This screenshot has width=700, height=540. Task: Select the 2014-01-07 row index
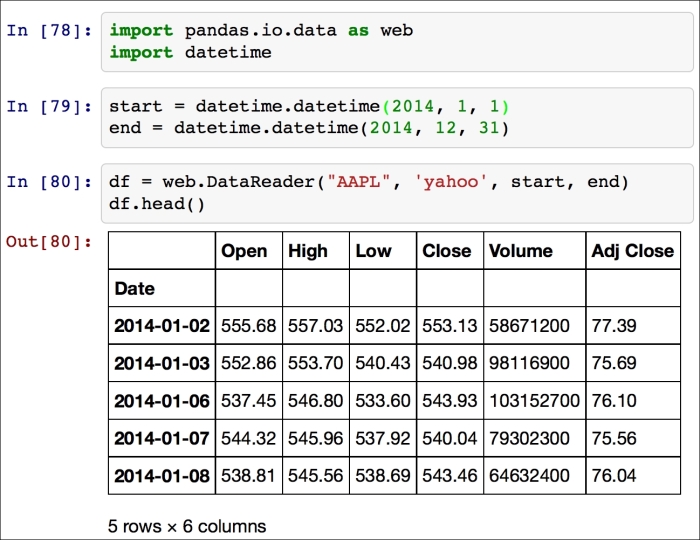(162, 438)
